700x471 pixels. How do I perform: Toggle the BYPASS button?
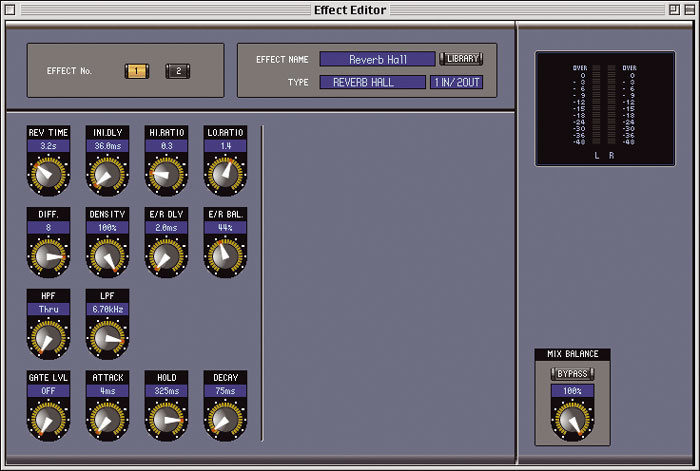coord(573,374)
